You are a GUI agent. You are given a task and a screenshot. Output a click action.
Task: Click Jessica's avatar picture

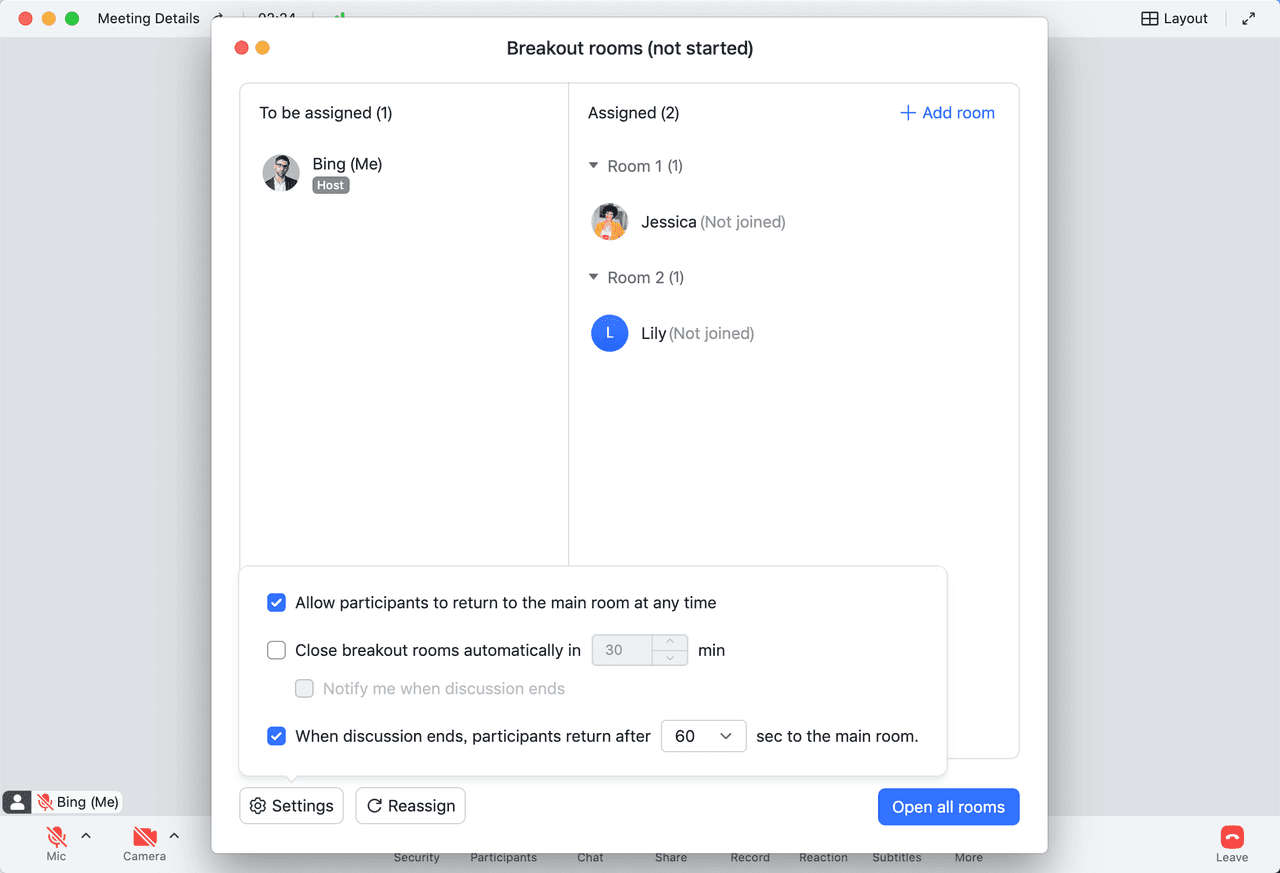pos(610,222)
